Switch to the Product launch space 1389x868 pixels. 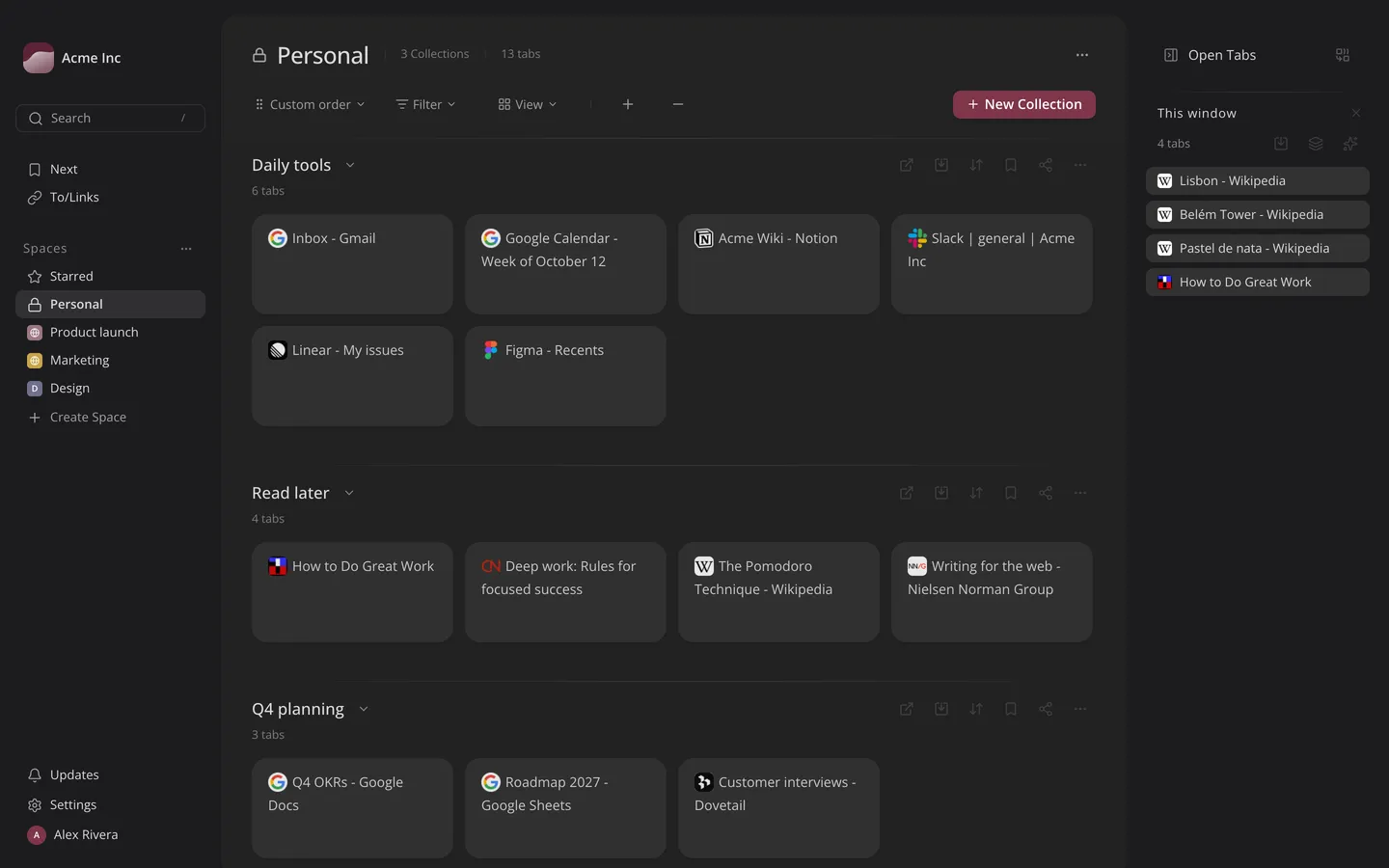coord(110,333)
